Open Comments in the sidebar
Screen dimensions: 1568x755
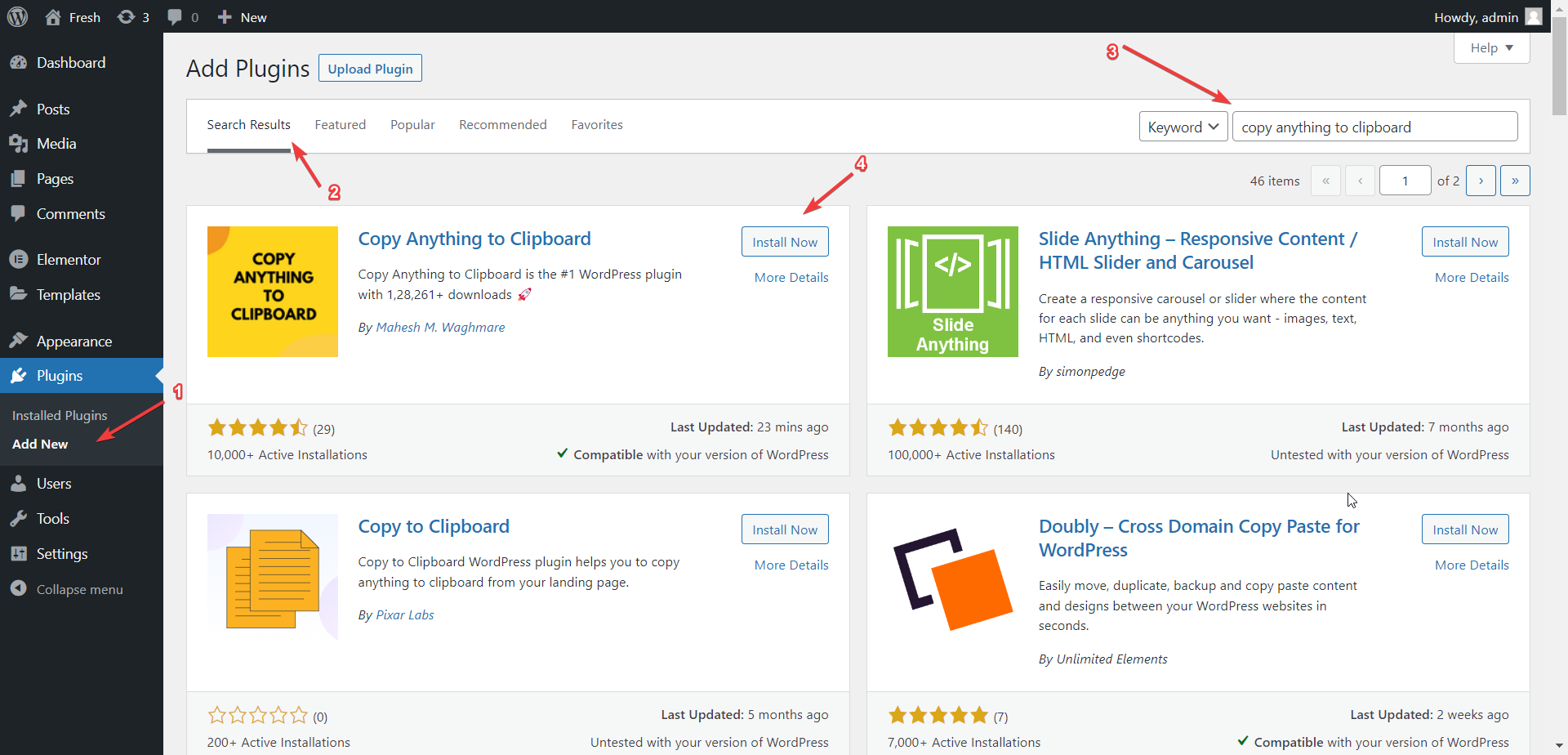(82, 214)
